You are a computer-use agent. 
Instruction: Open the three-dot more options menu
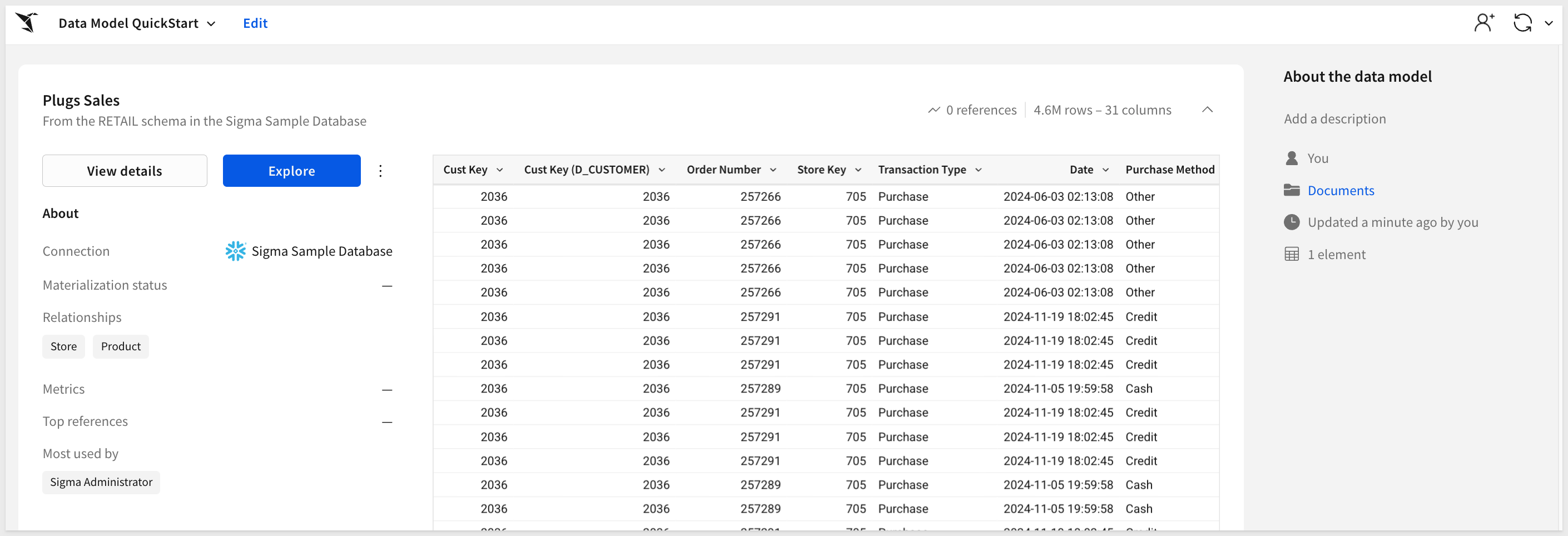380,171
